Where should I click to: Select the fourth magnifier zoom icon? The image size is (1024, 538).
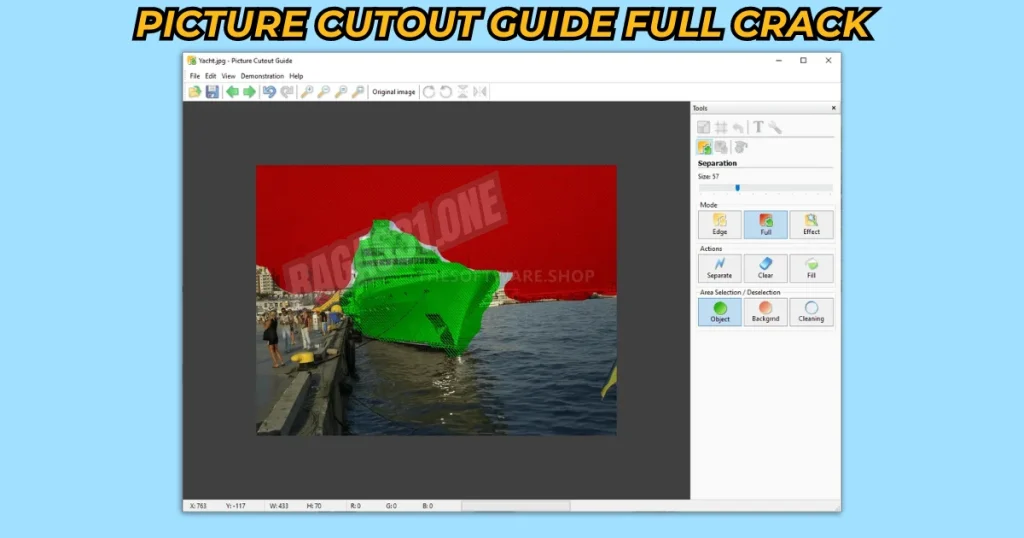point(358,92)
